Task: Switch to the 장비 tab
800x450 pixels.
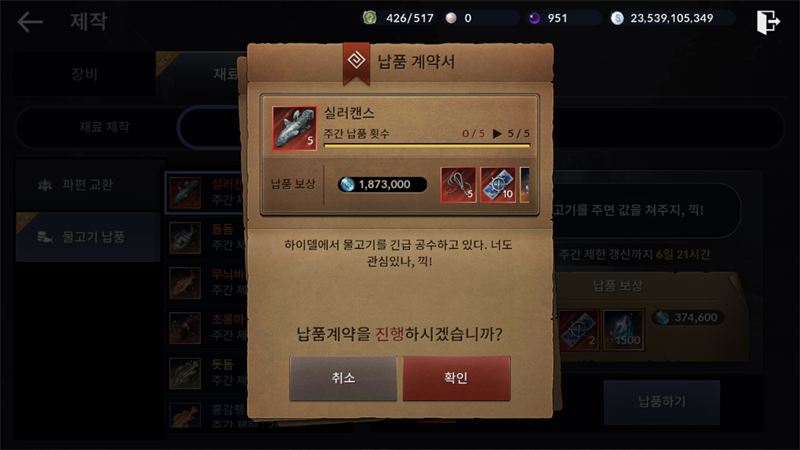Action: pyautogui.click(x=84, y=73)
